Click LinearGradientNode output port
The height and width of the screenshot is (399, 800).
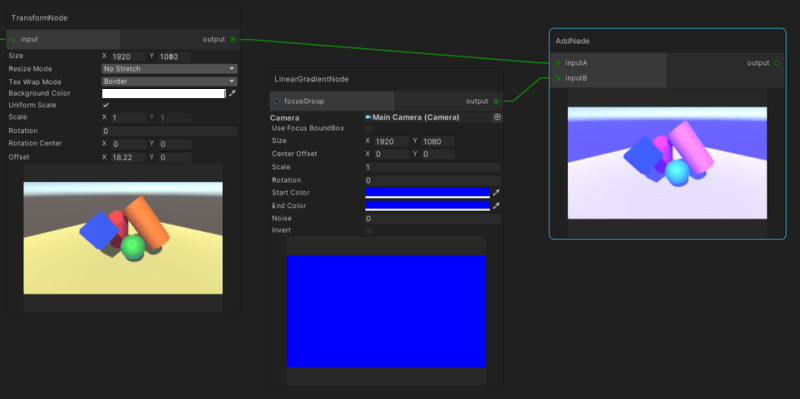click(x=496, y=101)
